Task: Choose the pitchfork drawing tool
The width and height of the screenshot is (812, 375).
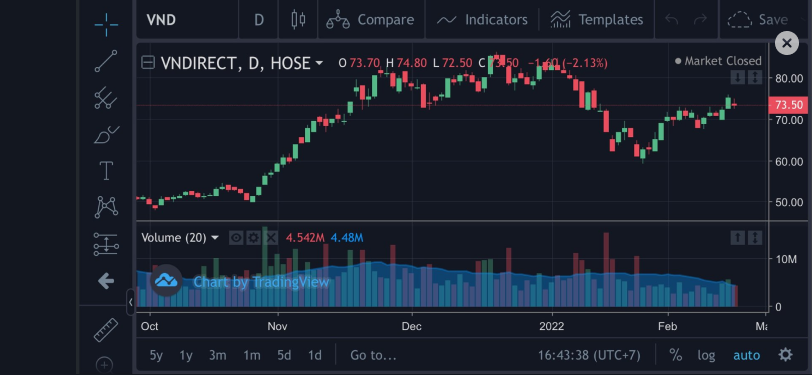Action: pyautogui.click(x=106, y=97)
